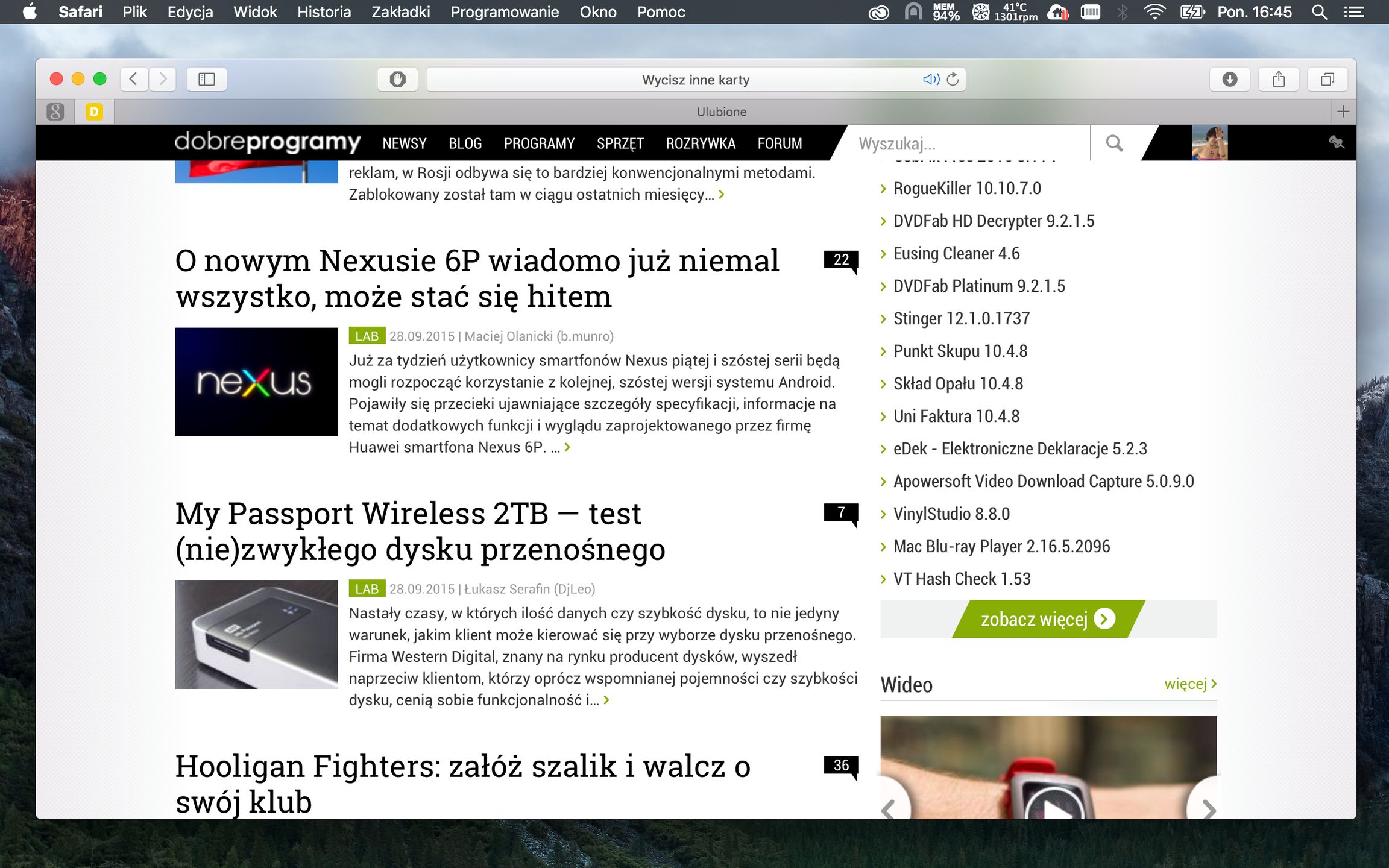Viewport: 1389px width, 868px height.
Task: Open the Google favorite from the favorites bar
Action: (x=56, y=111)
